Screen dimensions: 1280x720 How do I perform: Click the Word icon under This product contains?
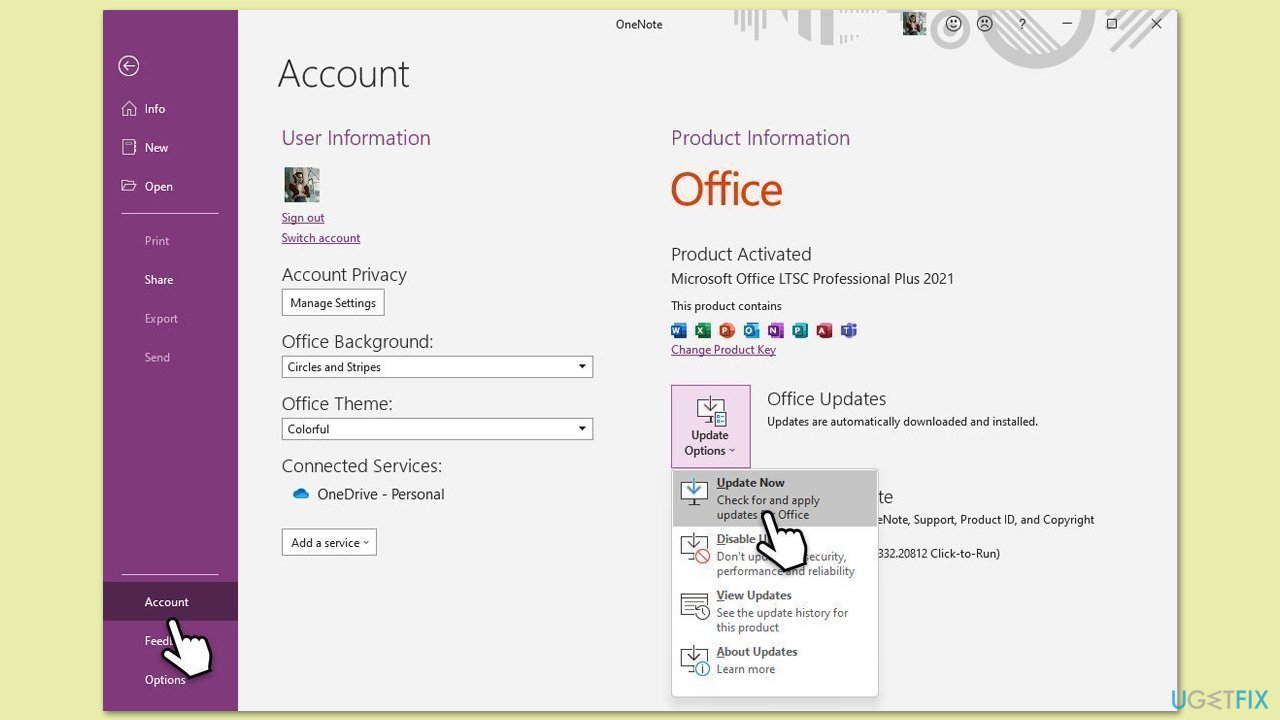pos(678,330)
